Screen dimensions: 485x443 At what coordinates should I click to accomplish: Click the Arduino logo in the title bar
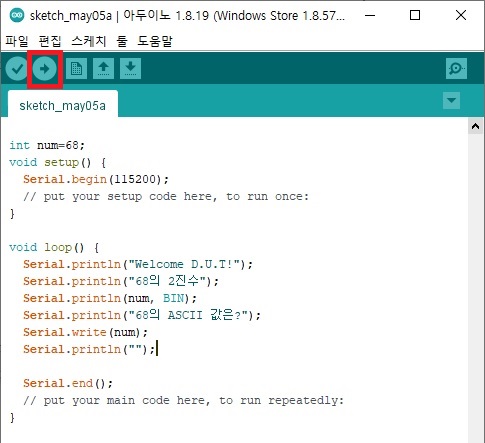[x=17, y=15]
